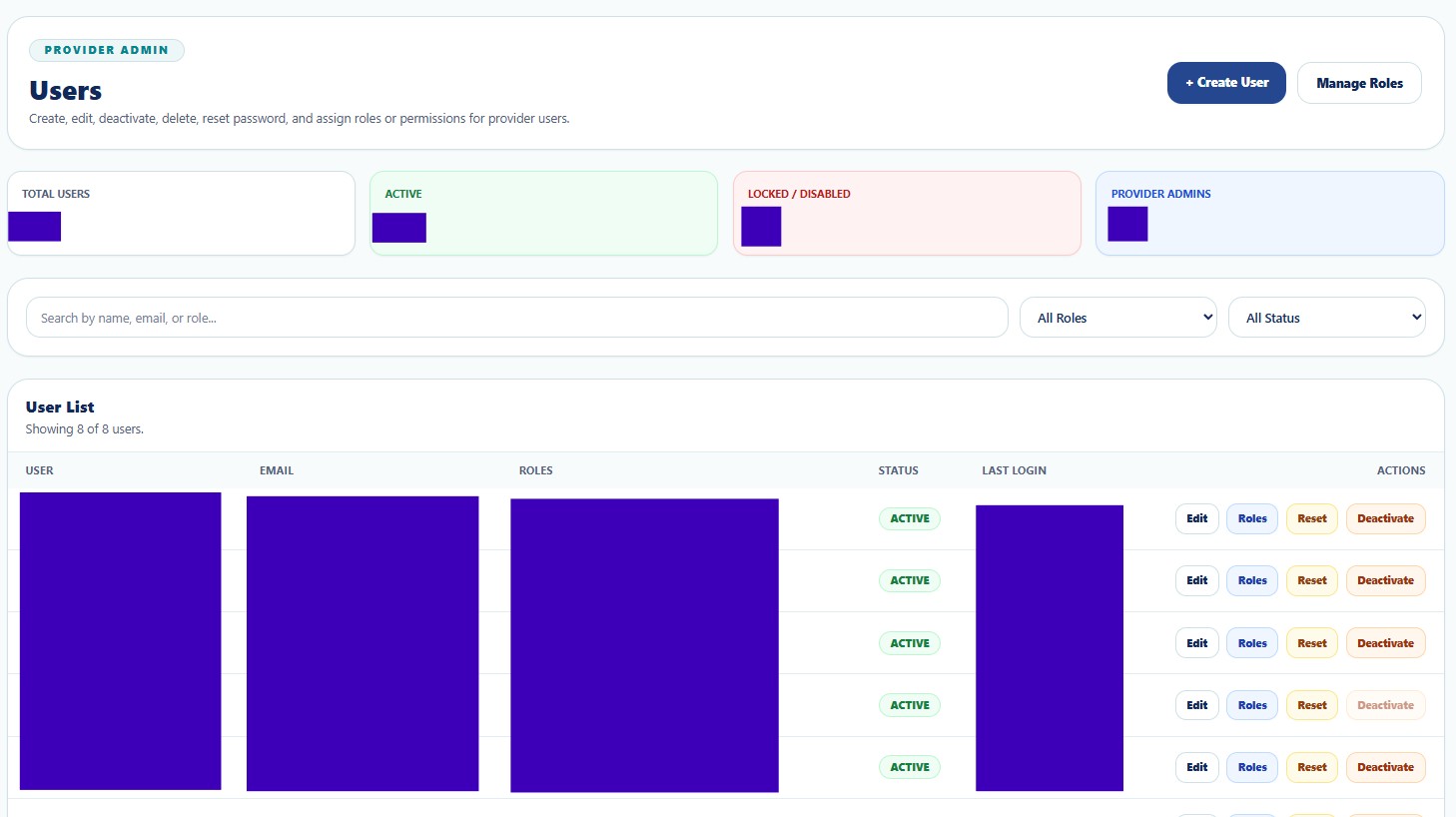Click the USER column header
The width and height of the screenshot is (1456, 817).
pos(40,470)
